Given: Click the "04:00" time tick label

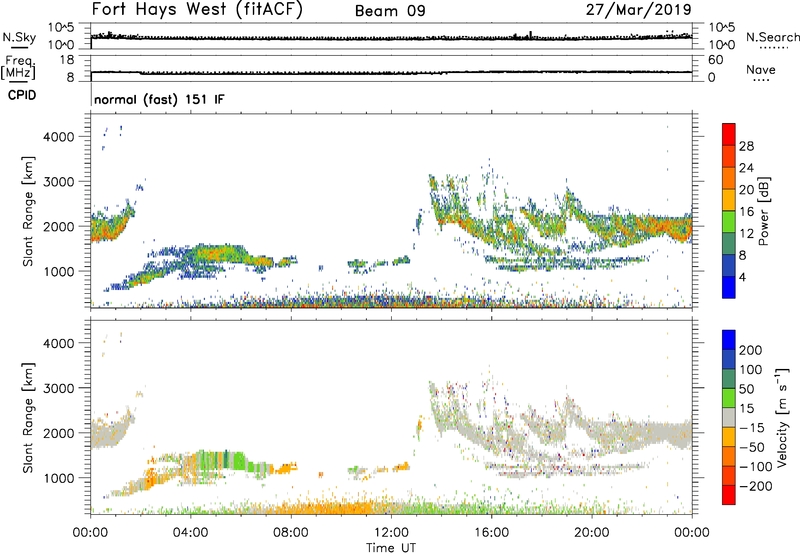Looking at the screenshot, I should point(190,533).
